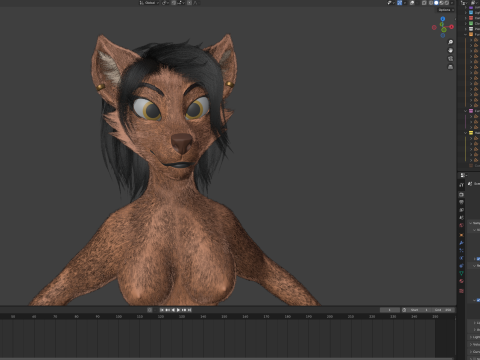The height and width of the screenshot is (360, 480).
Task: Play animation forward in the timeline
Action: pyautogui.click(x=178, y=310)
